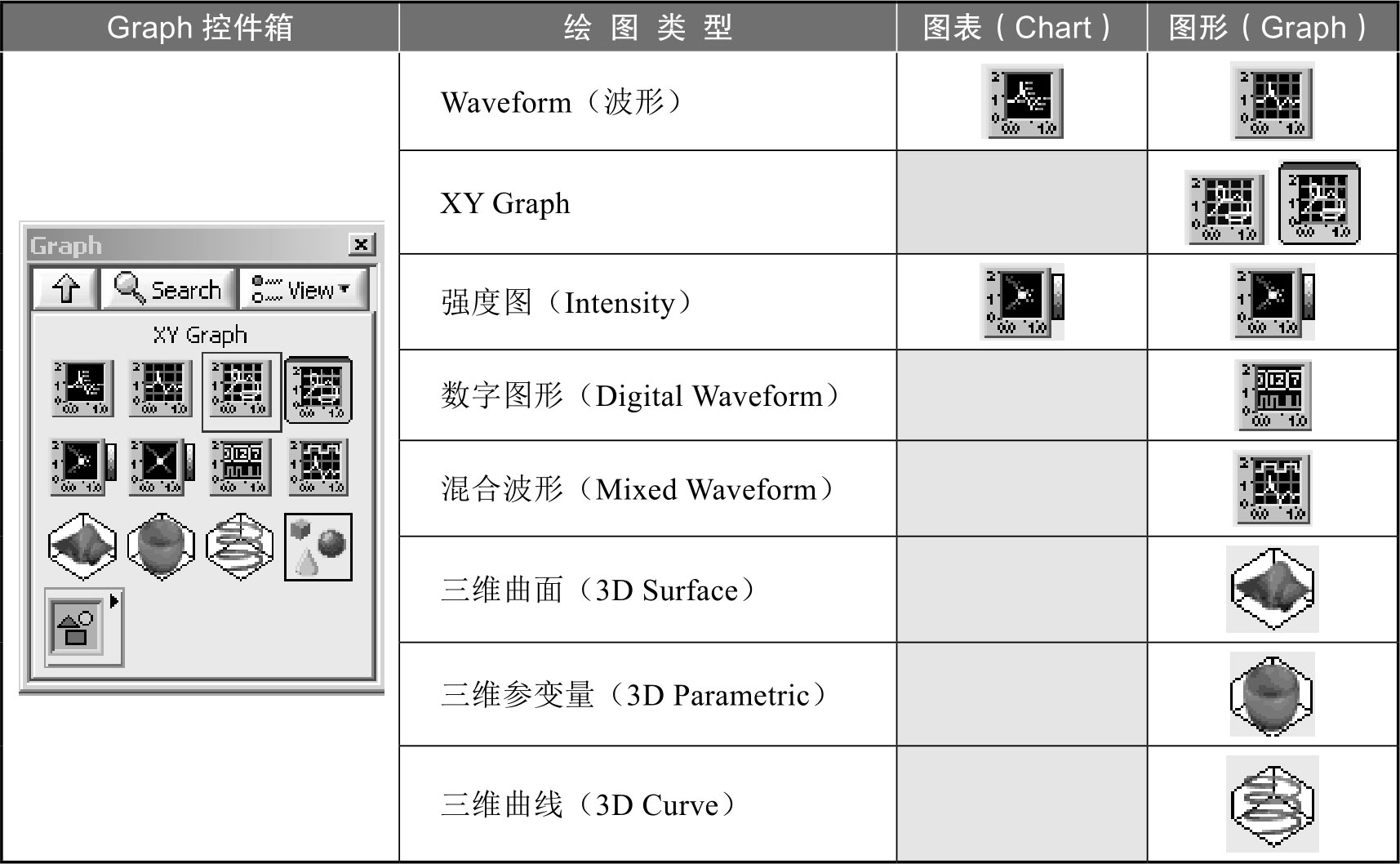Click the '图表 (Chart)' column header

tap(1021, 27)
